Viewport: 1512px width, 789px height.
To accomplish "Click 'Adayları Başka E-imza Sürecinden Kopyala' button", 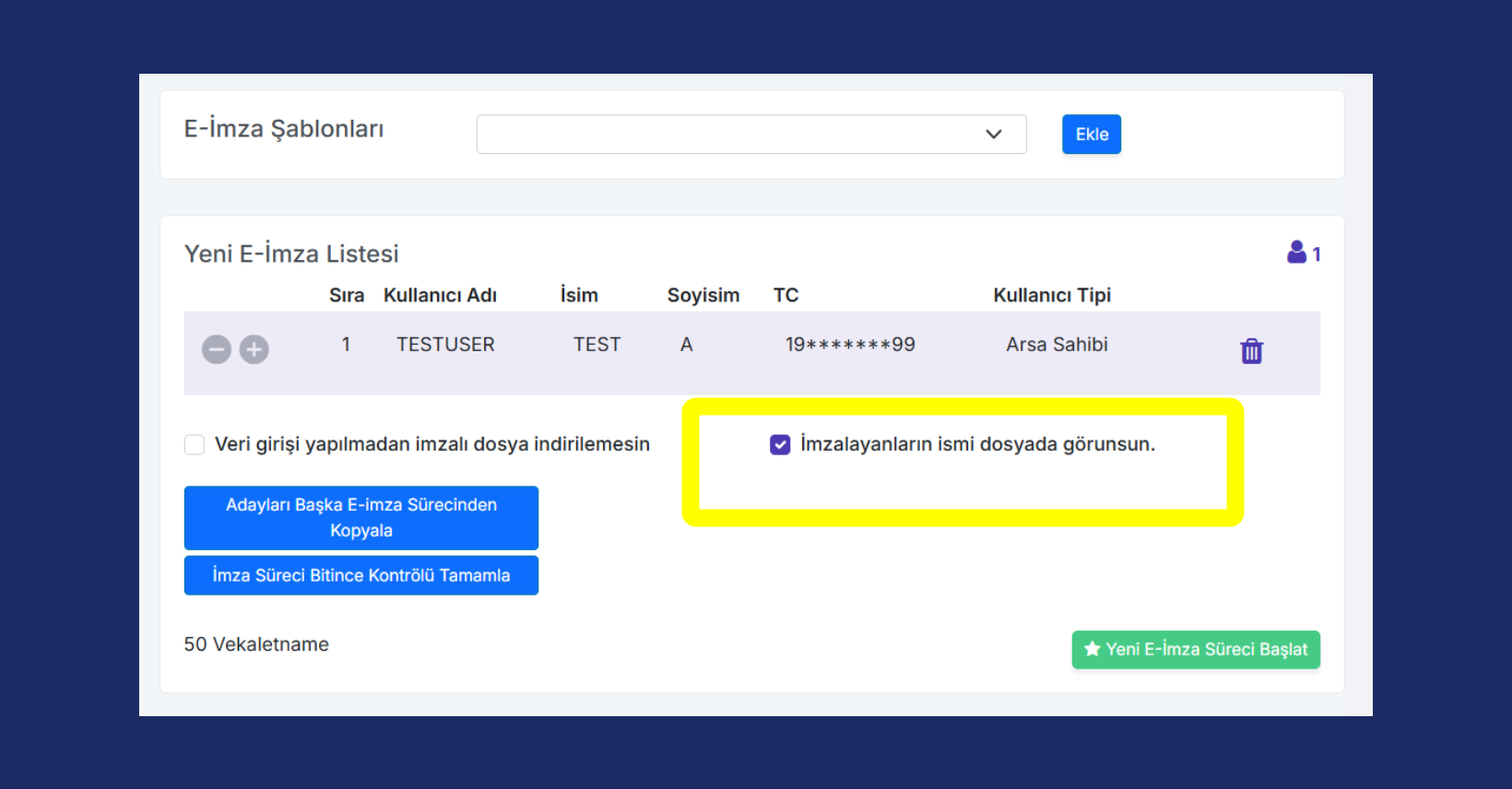I will pos(361,518).
